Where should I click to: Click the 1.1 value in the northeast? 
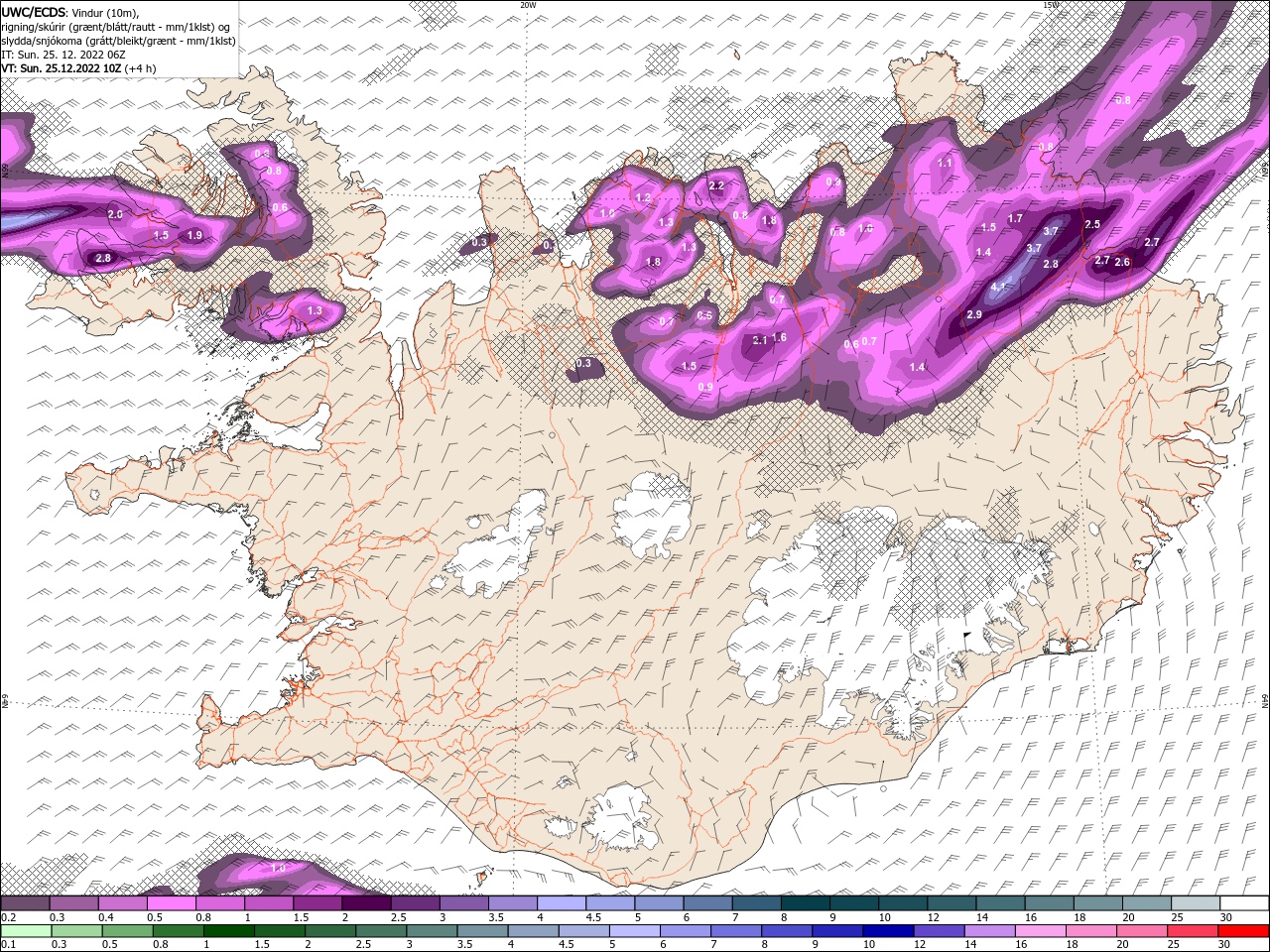945,163
